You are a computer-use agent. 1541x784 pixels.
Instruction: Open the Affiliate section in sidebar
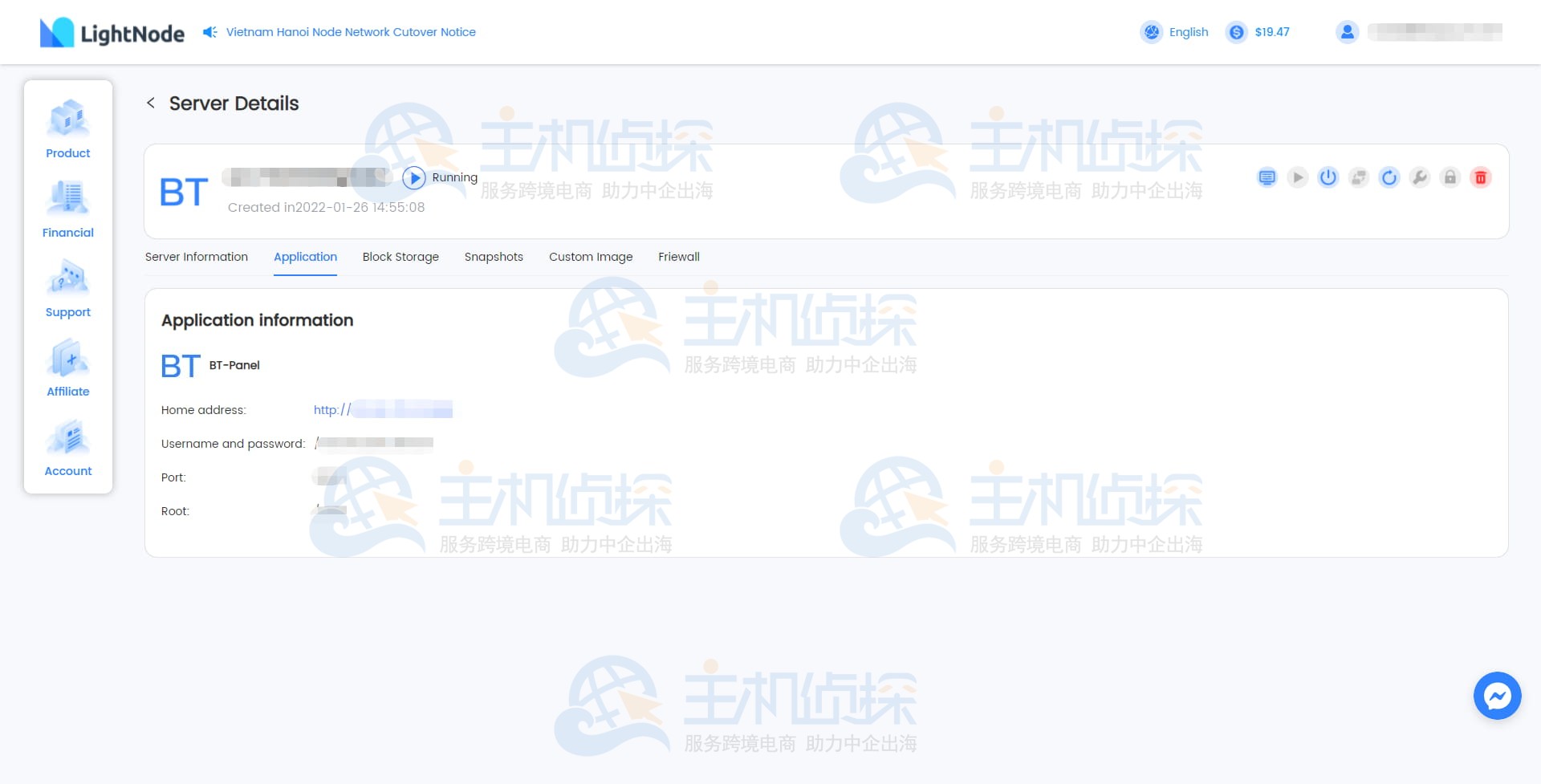[x=67, y=369]
